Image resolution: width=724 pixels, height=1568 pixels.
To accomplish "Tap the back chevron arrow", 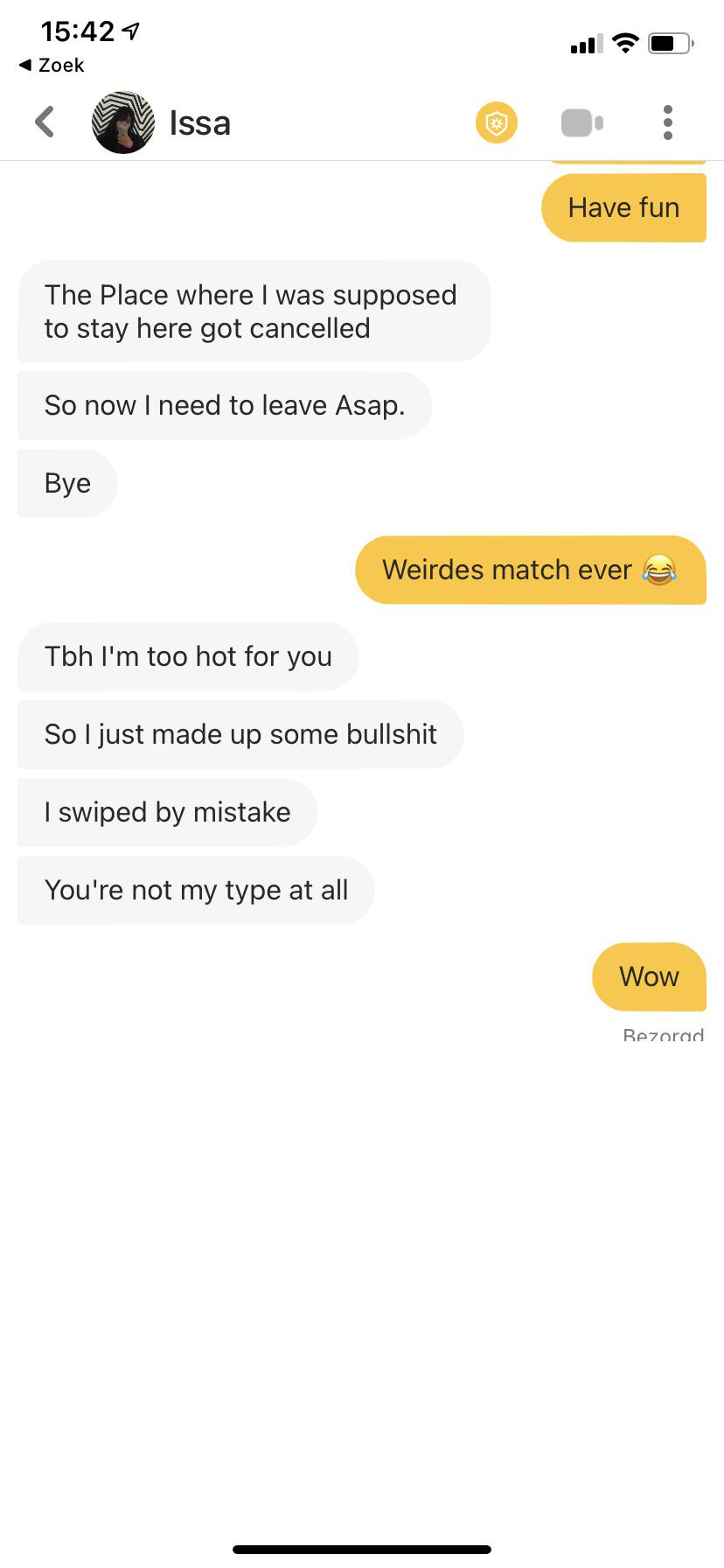I will [x=45, y=122].
